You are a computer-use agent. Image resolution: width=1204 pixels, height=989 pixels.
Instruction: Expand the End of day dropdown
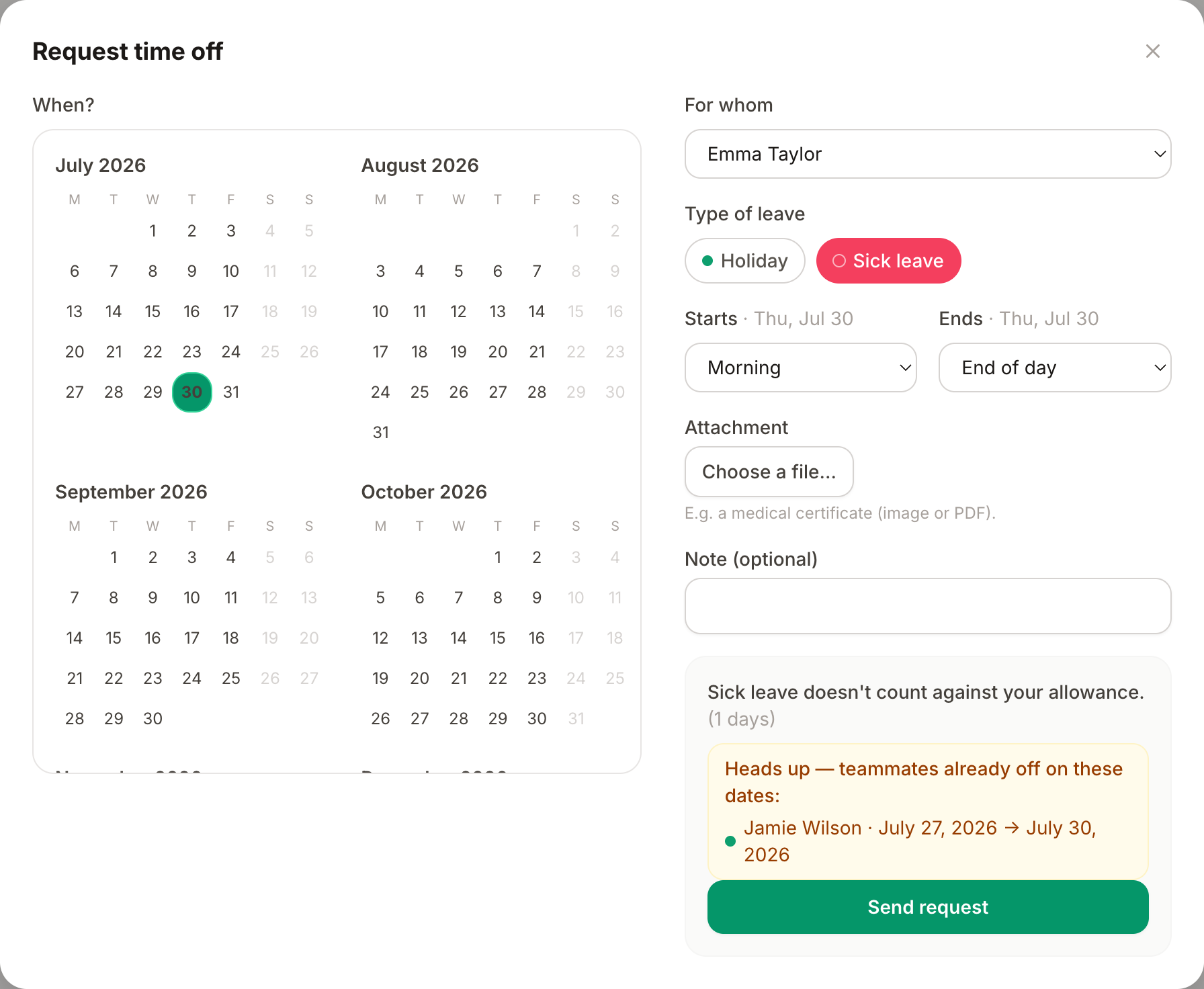click(x=1055, y=368)
